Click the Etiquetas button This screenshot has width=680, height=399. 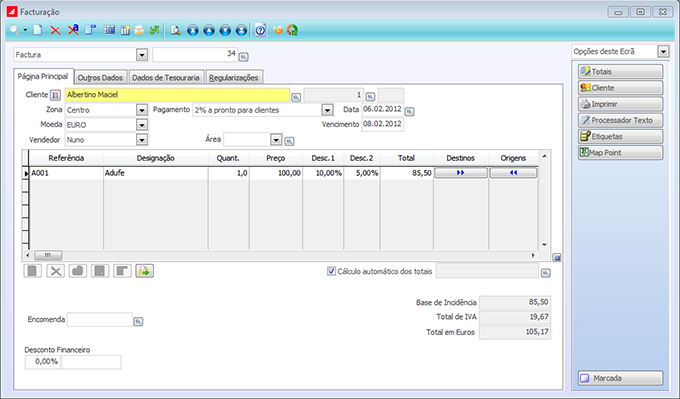[620, 137]
